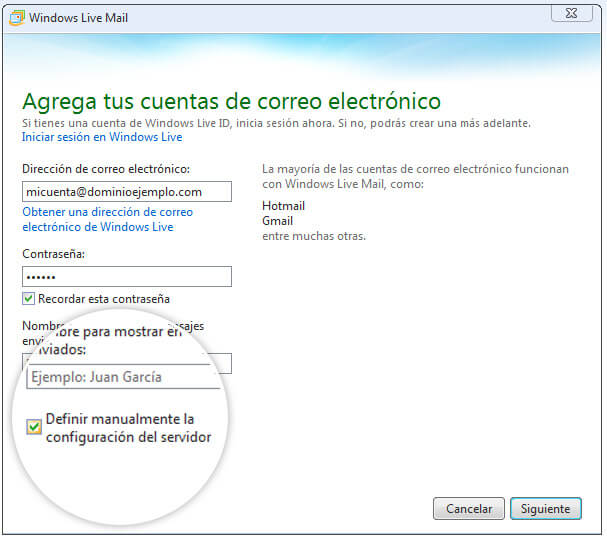
Task: Follow 'Obtener una dirección de correo electrónico' link
Action: coord(107,219)
